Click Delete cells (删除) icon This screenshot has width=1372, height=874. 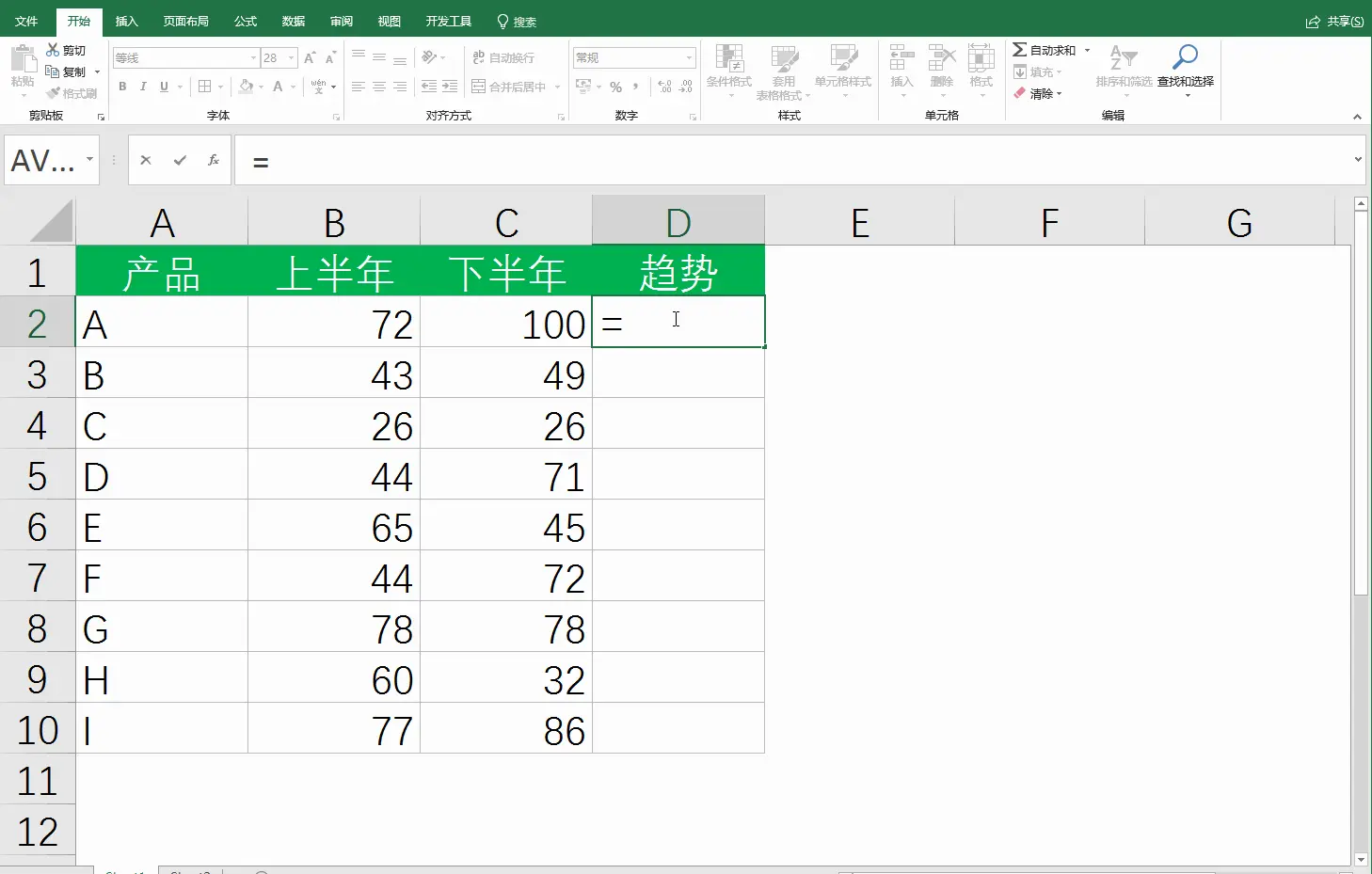pos(941,58)
